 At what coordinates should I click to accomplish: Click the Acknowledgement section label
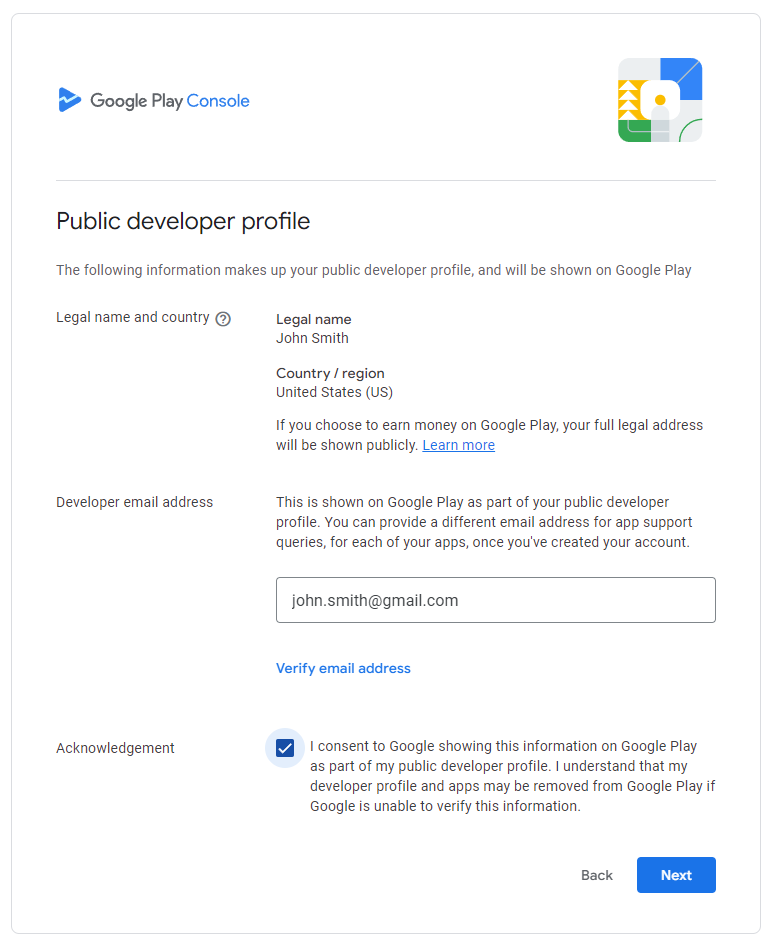pyautogui.click(x=115, y=748)
